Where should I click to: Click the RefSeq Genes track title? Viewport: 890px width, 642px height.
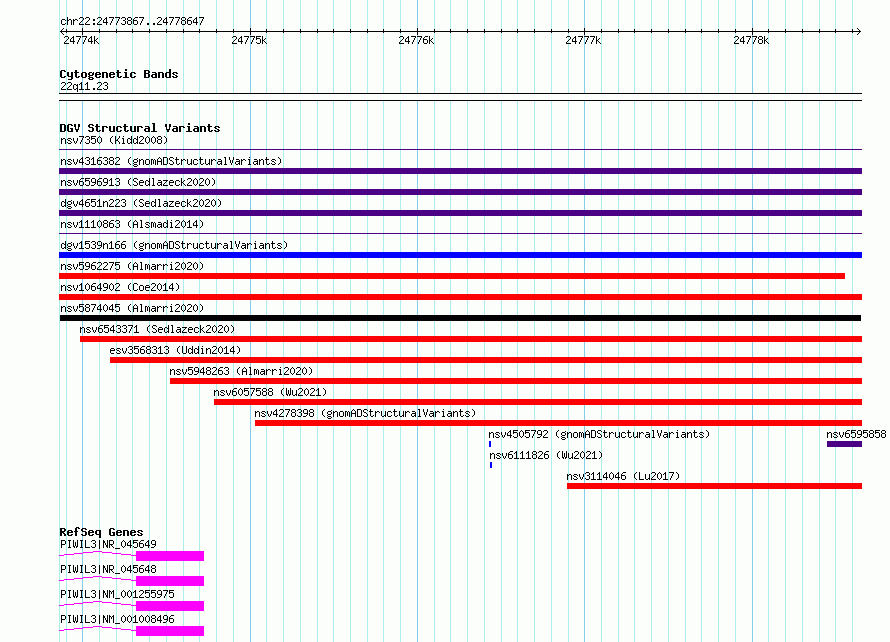pyautogui.click(x=102, y=532)
